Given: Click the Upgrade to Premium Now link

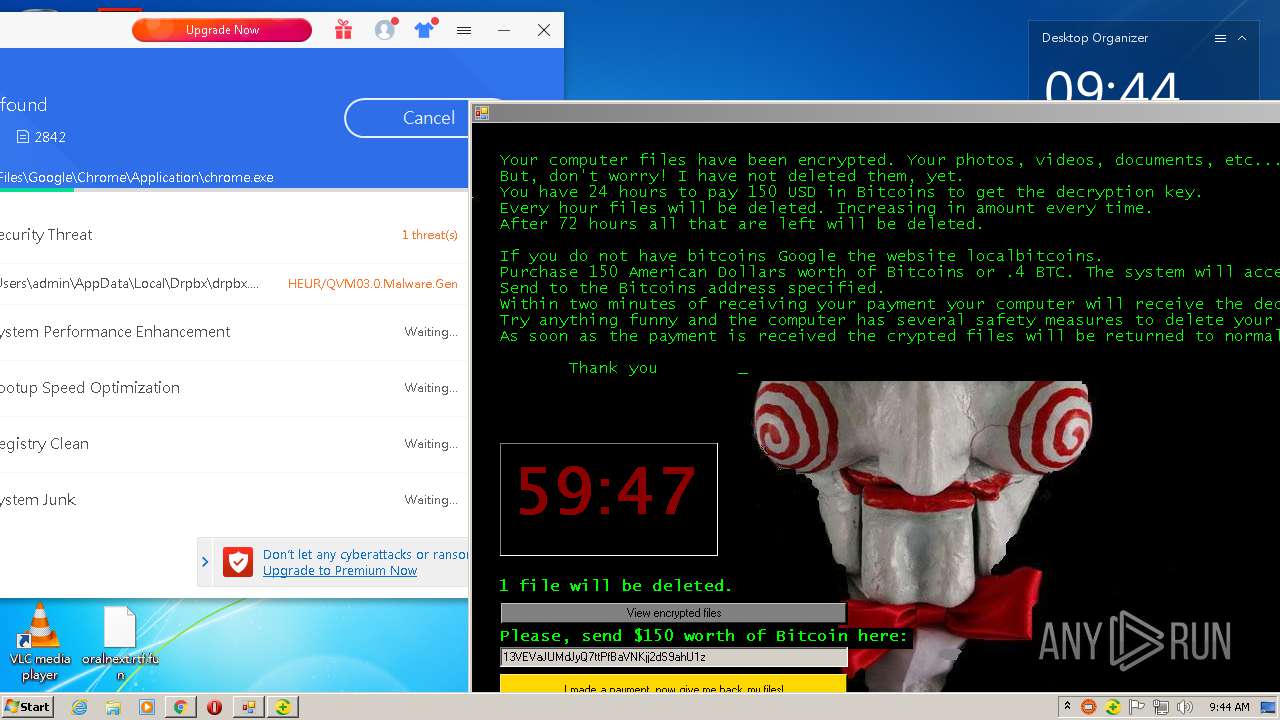Looking at the screenshot, I should [340, 571].
